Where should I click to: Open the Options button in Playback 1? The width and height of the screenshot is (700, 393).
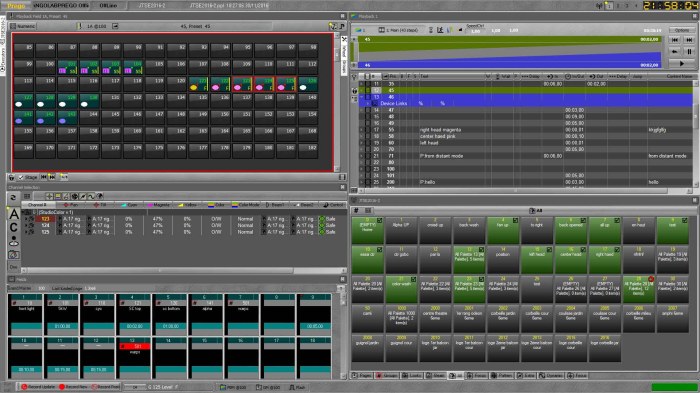682,30
